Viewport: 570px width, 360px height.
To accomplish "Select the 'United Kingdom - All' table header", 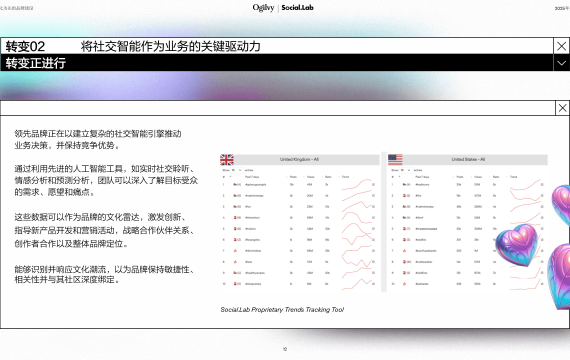I will click(x=299, y=159).
